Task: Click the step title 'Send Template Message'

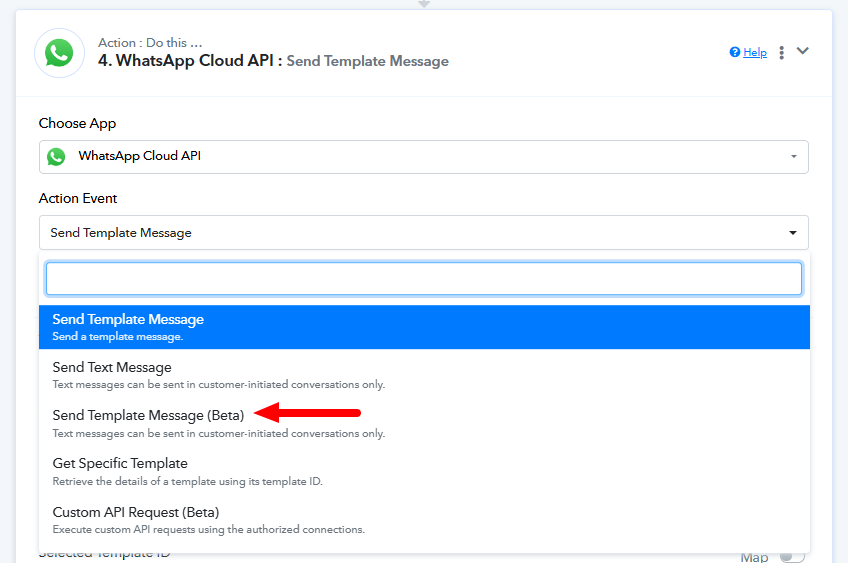Action: click(x=367, y=61)
